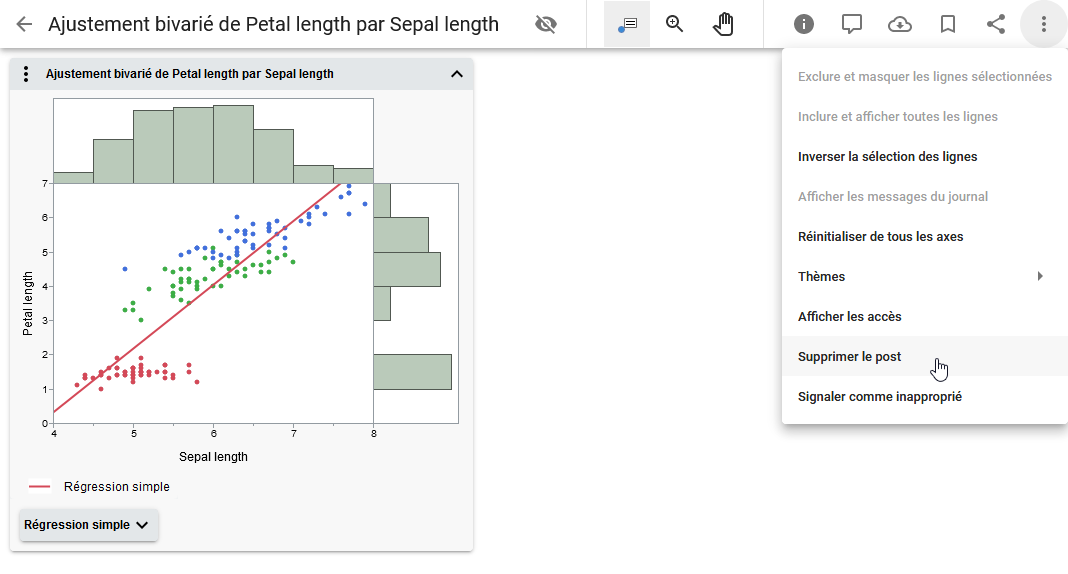Viewport: 1068px width, 574px height.
Task: Open the Thèmes submenu
Action: 920,277
